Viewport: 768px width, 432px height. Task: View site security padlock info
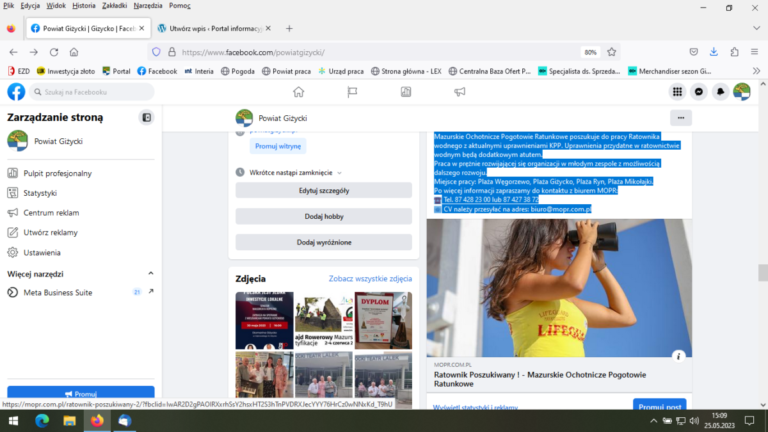pos(172,52)
